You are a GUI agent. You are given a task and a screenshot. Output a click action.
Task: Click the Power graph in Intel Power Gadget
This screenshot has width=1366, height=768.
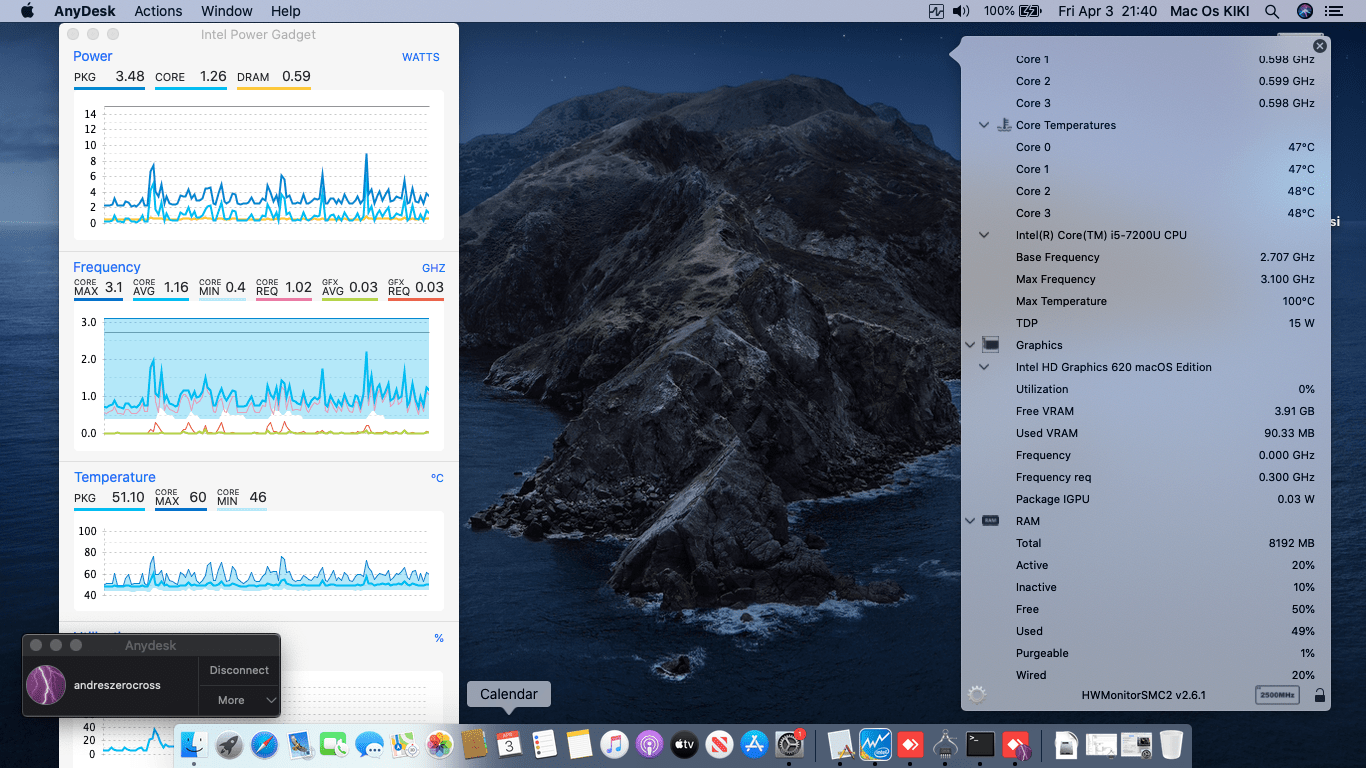click(266, 165)
